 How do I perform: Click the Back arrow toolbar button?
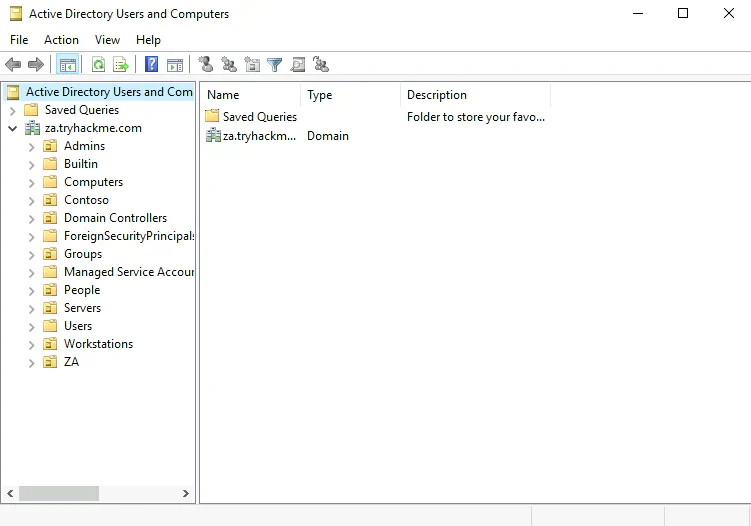coord(13,64)
